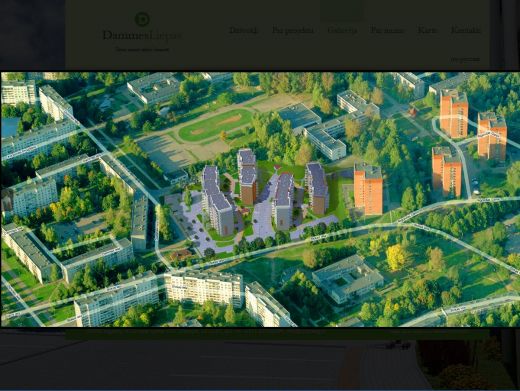Open the Par mums menu item
The height and width of the screenshot is (391, 520).
[x=387, y=30]
